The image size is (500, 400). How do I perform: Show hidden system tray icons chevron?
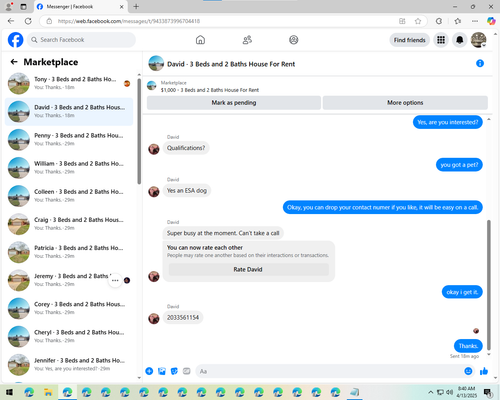(430, 392)
